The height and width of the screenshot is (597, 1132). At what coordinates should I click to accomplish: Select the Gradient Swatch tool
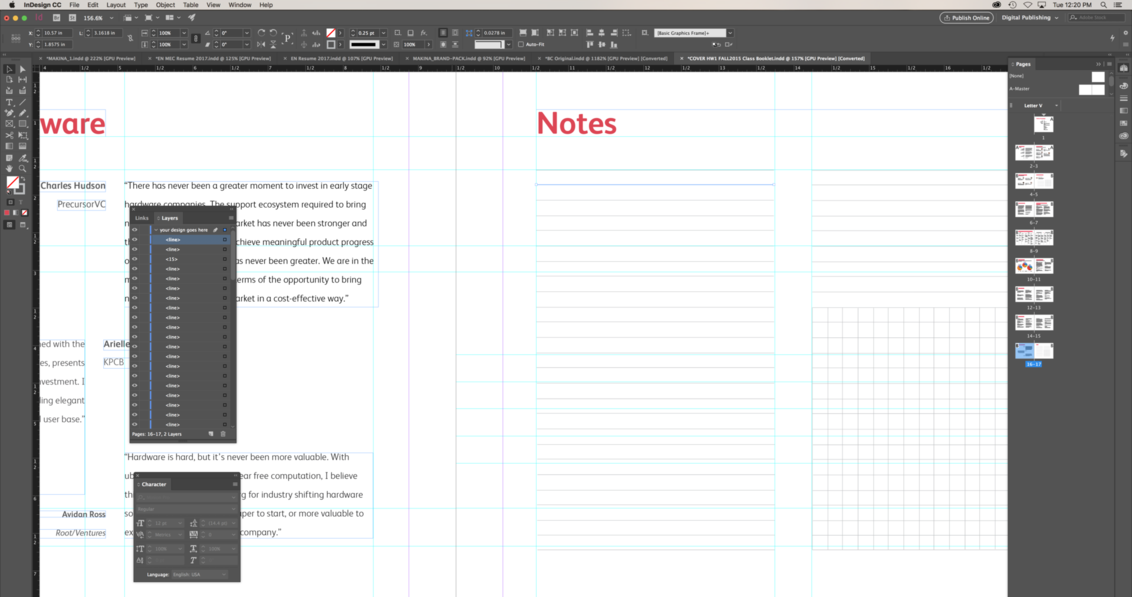tap(9, 147)
